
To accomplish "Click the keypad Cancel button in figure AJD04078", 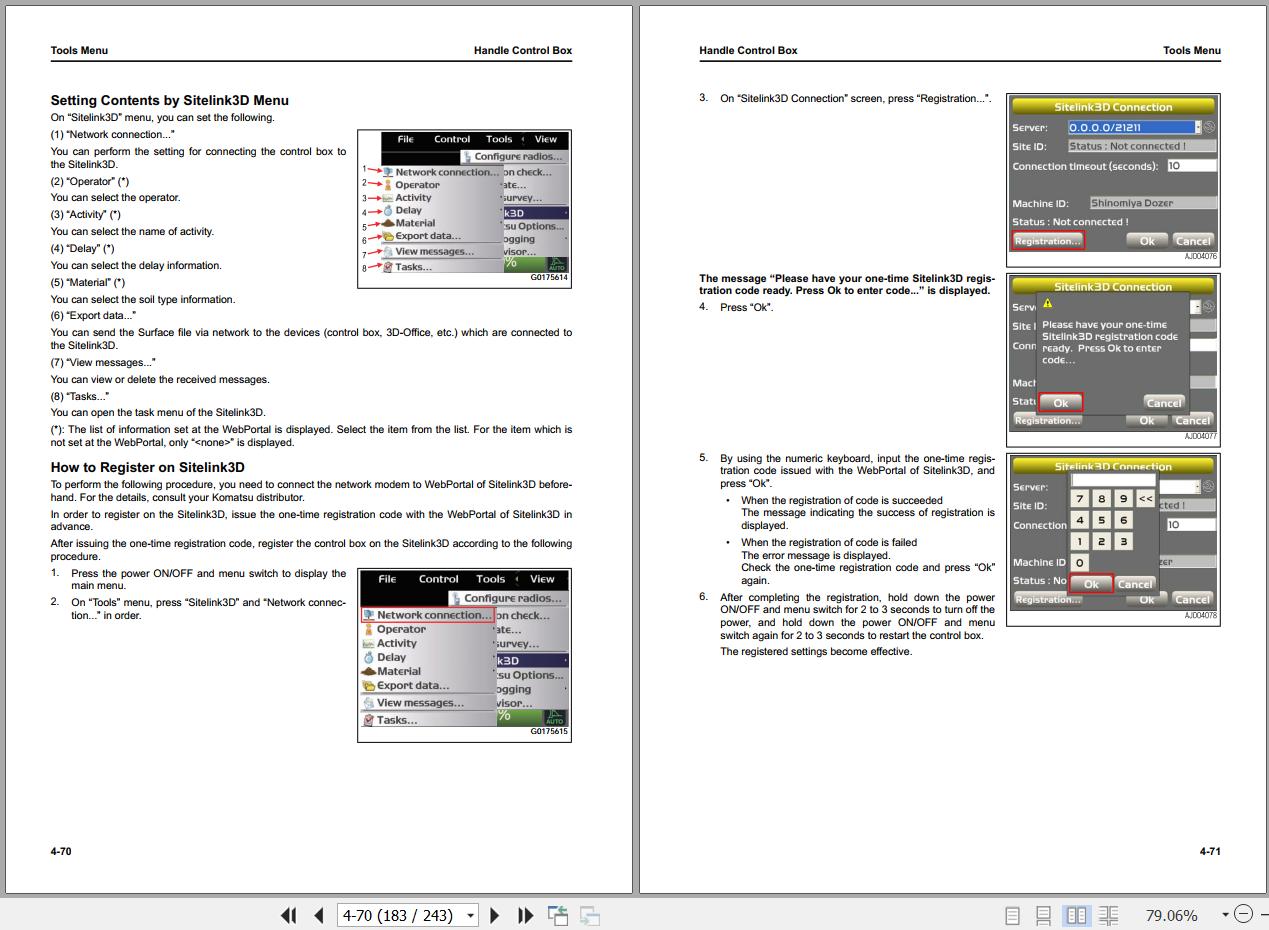I will click(x=1135, y=584).
